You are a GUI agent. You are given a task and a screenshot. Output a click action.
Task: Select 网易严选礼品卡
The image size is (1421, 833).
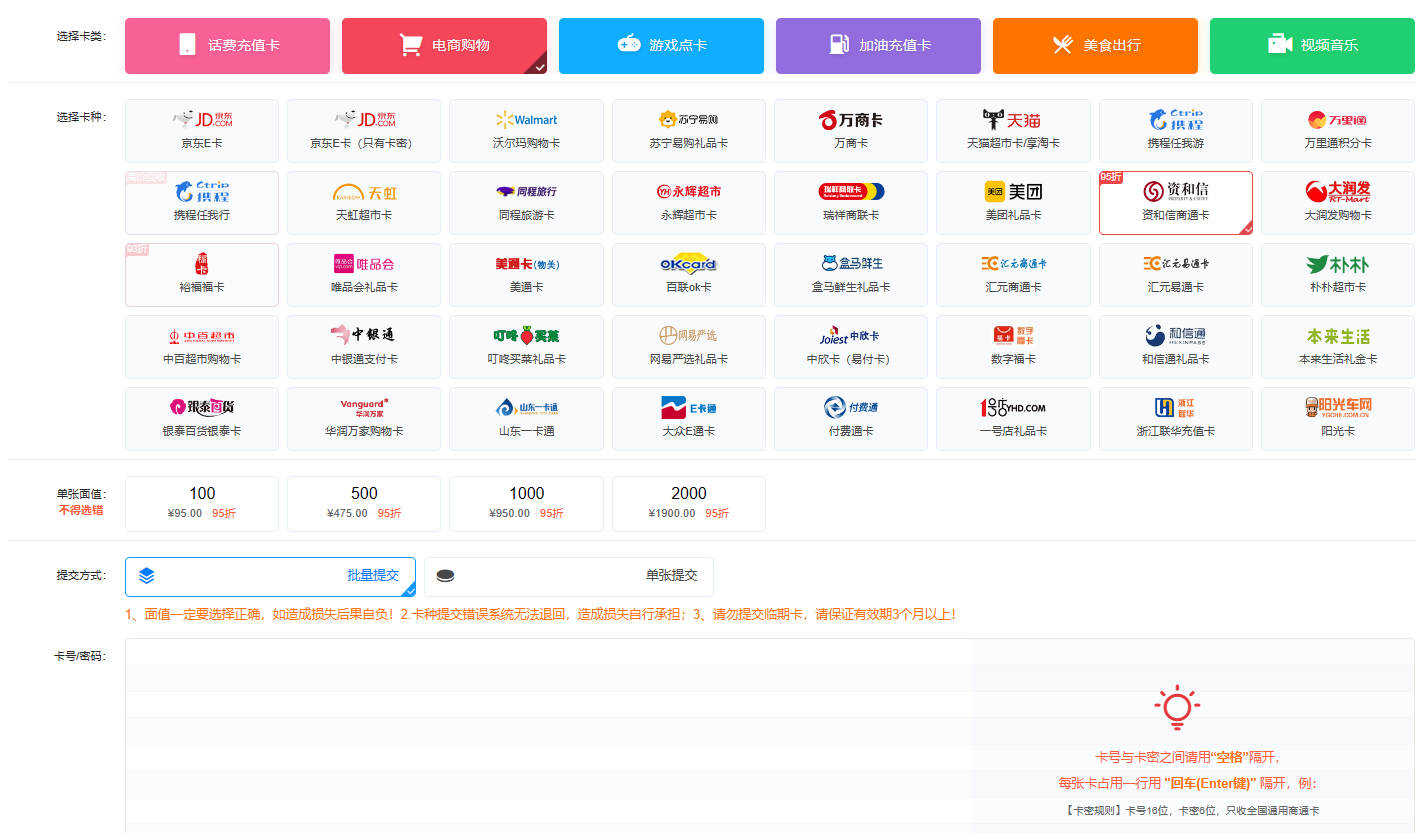coord(689,347)
